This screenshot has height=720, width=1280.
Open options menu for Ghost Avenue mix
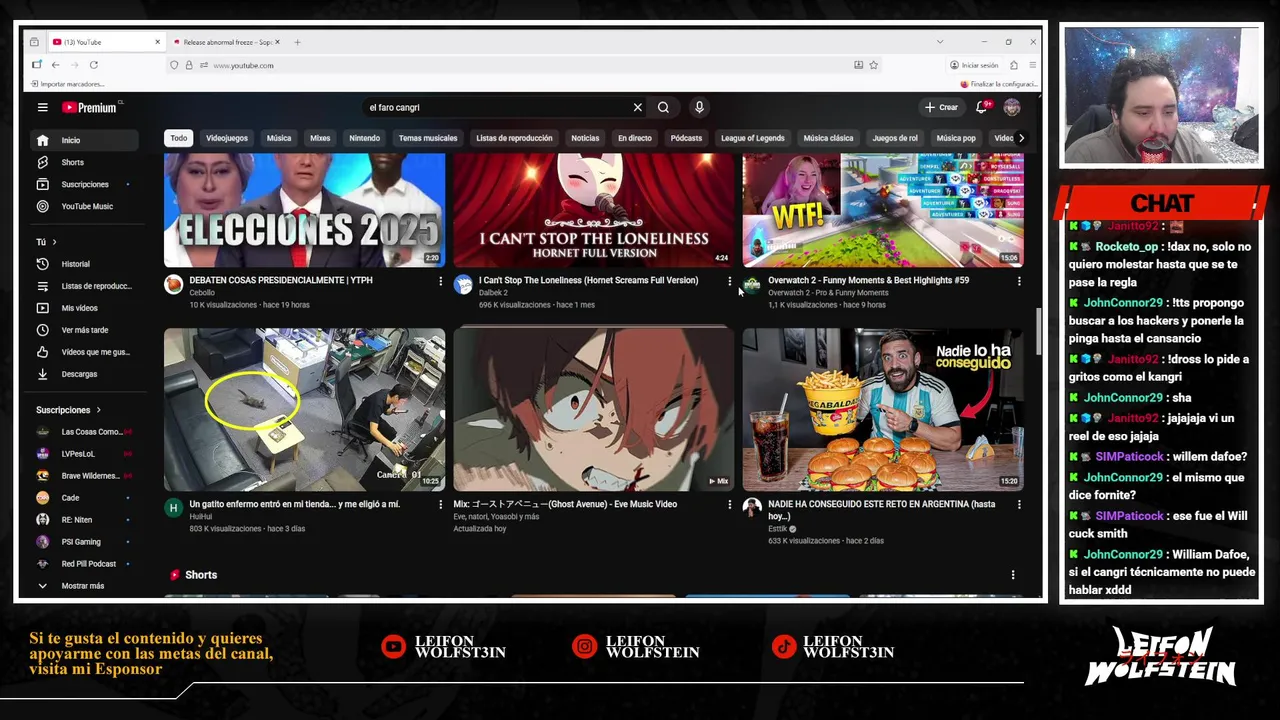[729, 506]
